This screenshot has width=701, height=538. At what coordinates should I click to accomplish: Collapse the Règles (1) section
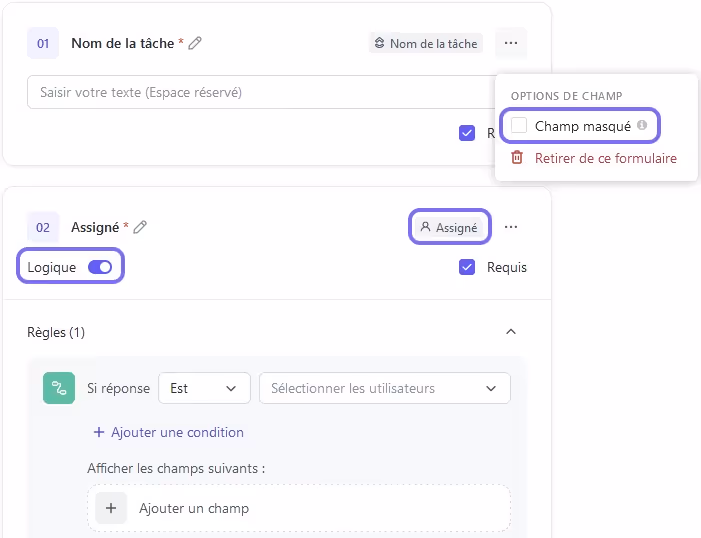(x=511, y=332)
